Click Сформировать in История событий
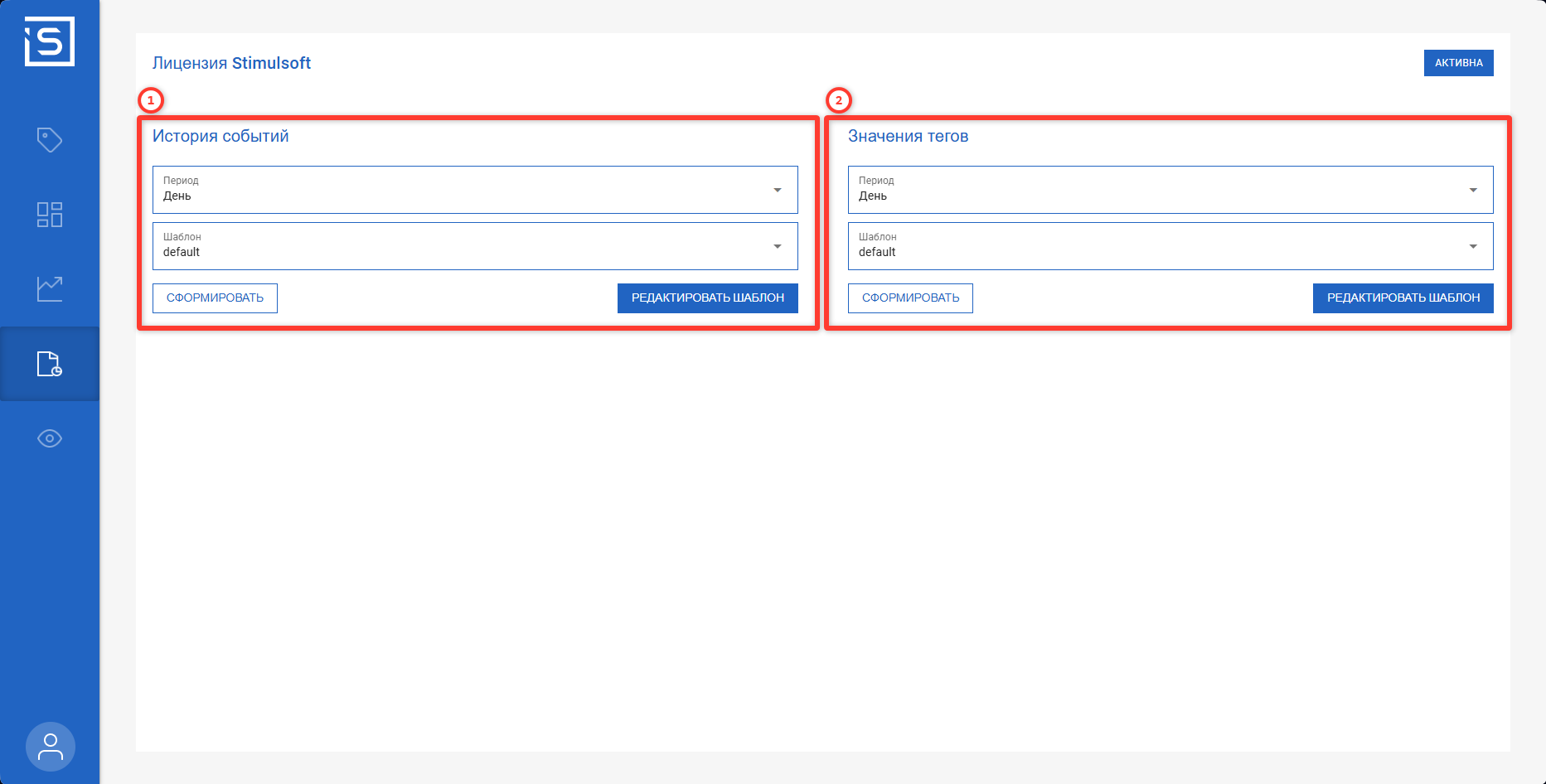This screenshot has width=1546, height=784. [215, 298]
